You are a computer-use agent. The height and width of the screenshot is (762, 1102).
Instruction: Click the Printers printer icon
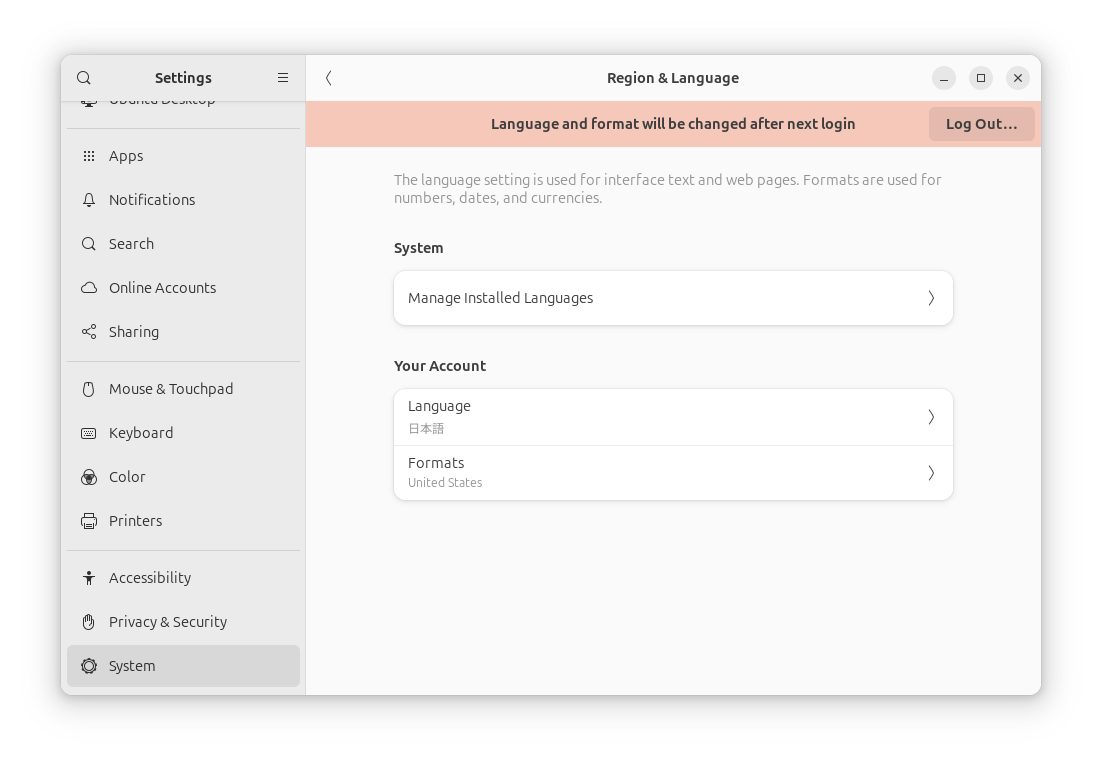(x=89, y=522)
